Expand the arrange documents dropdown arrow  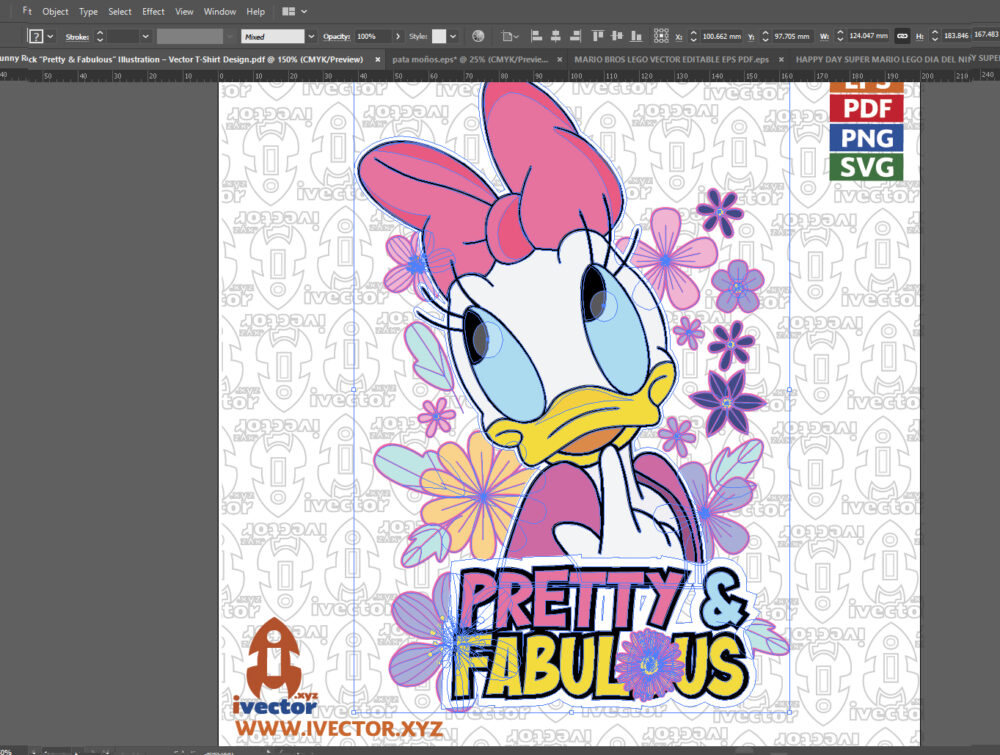tap(304, 11)
